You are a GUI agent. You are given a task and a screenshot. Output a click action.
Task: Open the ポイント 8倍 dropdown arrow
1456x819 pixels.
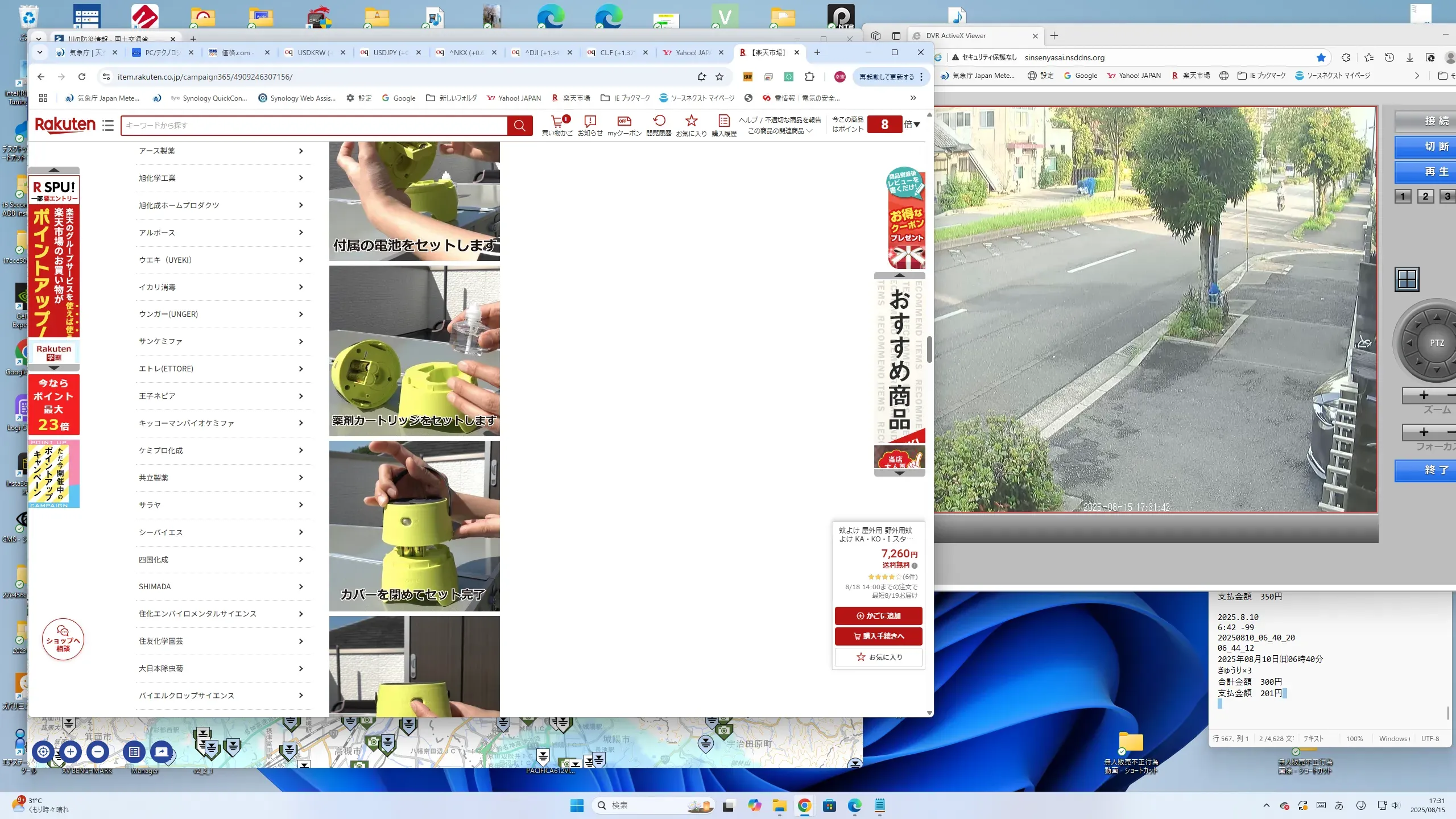pyautogui.click(x=917, y=125)
